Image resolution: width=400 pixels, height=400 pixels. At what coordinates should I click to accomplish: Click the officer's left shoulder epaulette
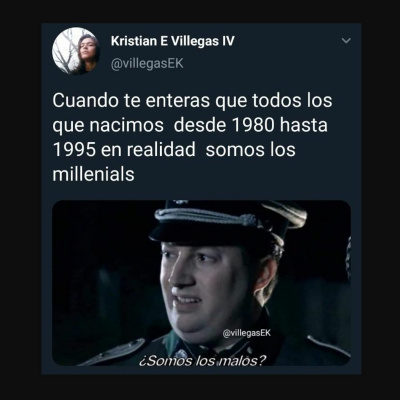point(328,345)
